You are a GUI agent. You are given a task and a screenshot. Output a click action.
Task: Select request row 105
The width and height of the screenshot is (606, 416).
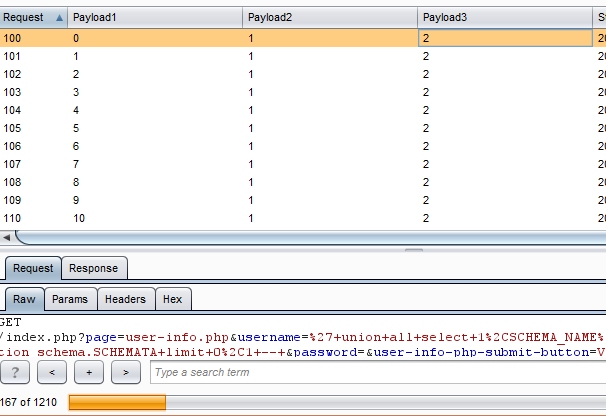303,128
